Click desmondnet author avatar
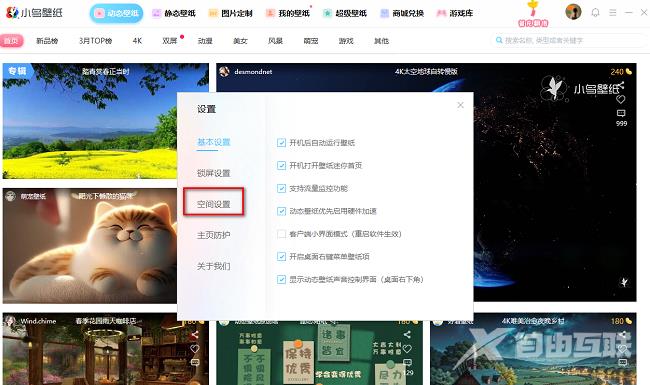This screenshot has width=650, height=385. point(224,72)
